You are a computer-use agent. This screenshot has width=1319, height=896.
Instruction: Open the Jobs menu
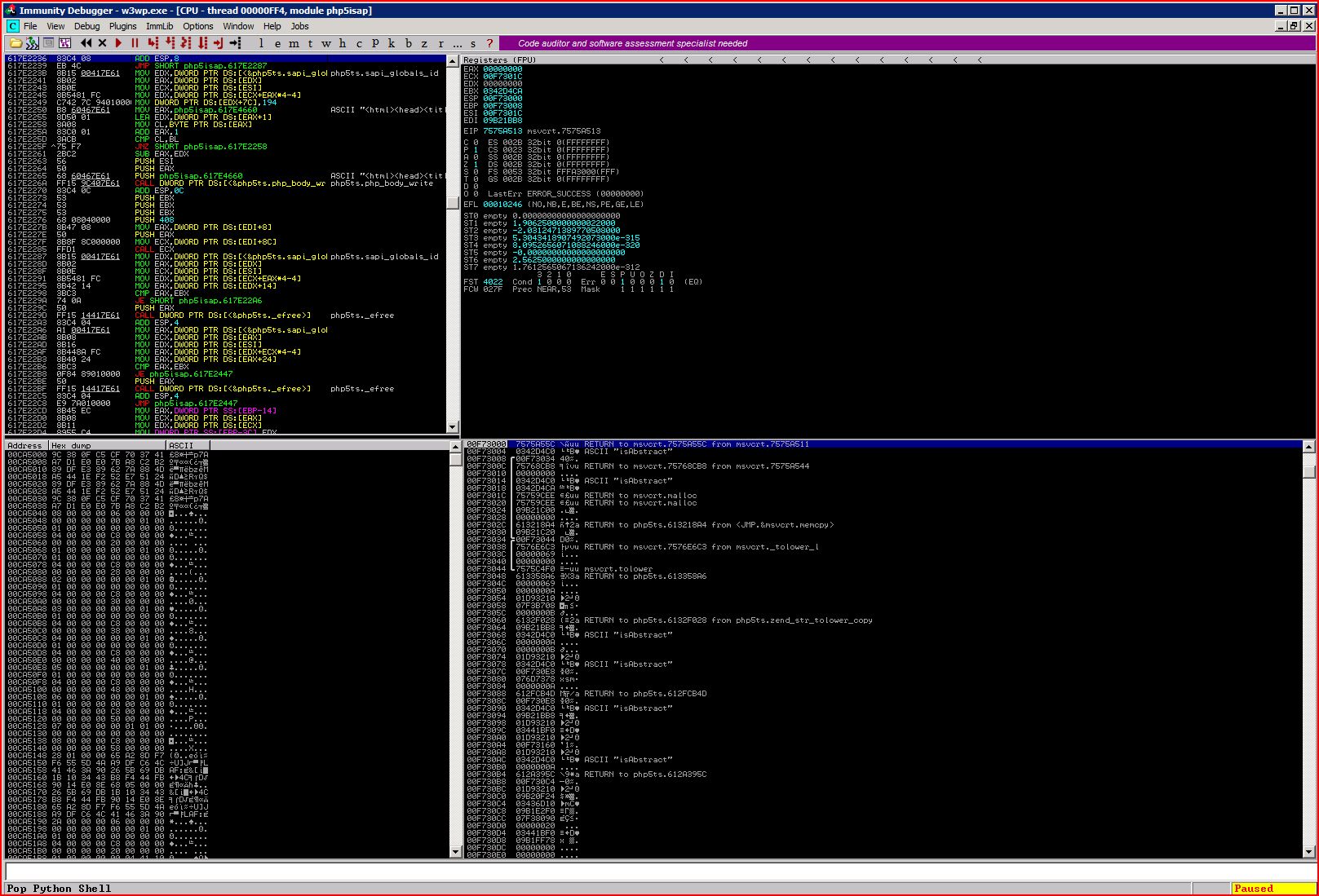(x=300, y=26)
